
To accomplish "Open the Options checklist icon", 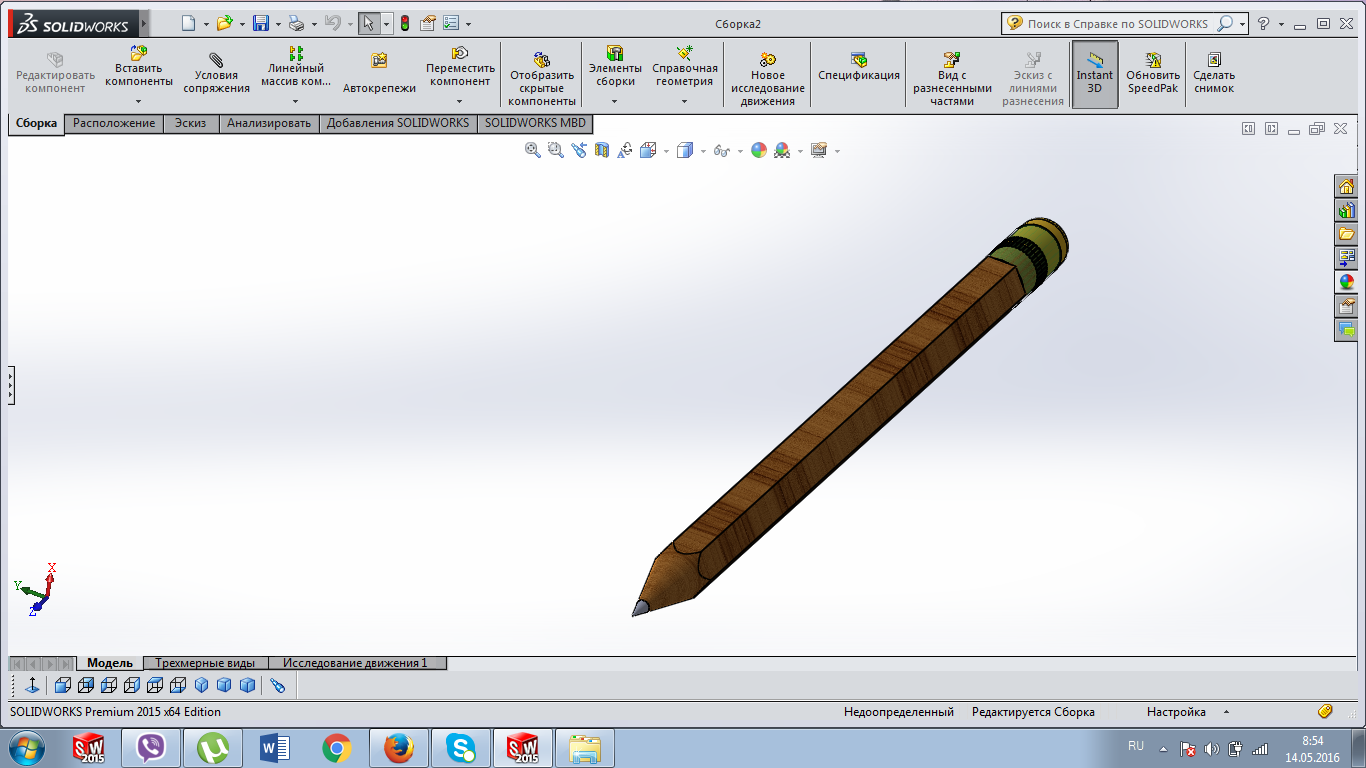I will [x=451, y=23].
